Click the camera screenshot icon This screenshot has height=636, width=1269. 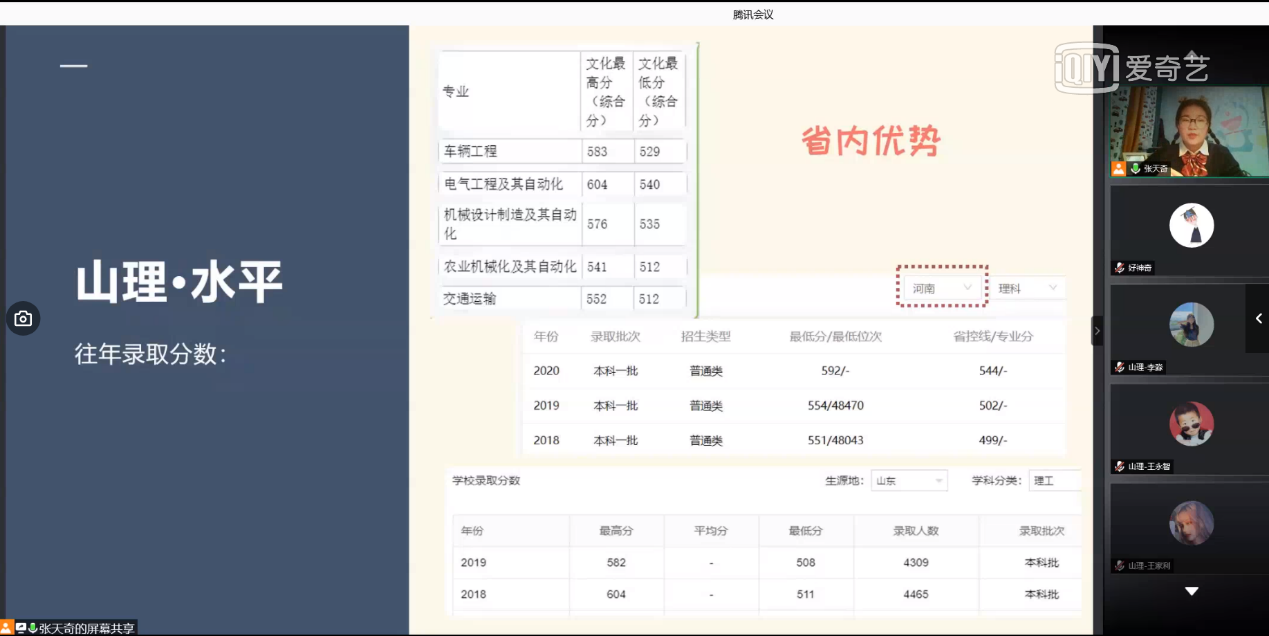click(23, 319)
